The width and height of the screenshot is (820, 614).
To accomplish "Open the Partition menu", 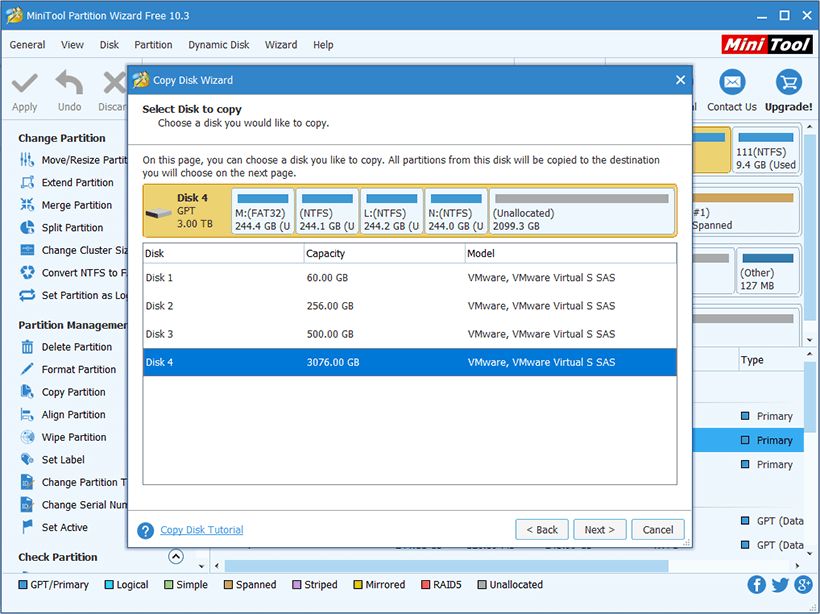I will pyautogui.click(x=153, y=45).
